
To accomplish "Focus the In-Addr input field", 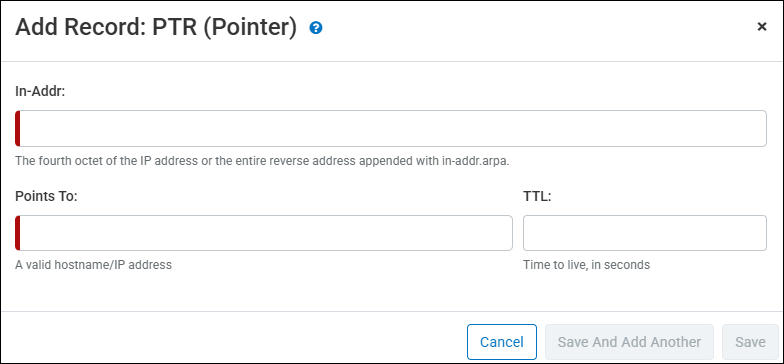I will point(390,128).
